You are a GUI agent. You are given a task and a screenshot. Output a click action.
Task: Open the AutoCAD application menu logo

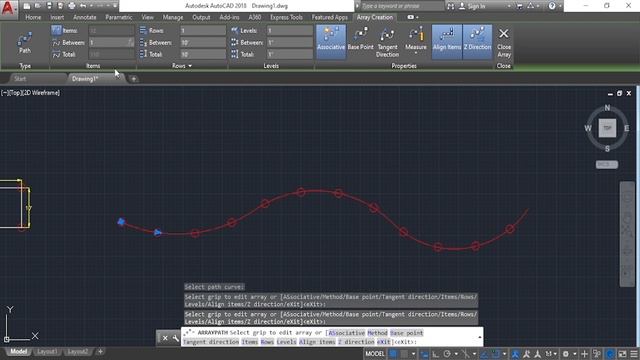[7, 7]
